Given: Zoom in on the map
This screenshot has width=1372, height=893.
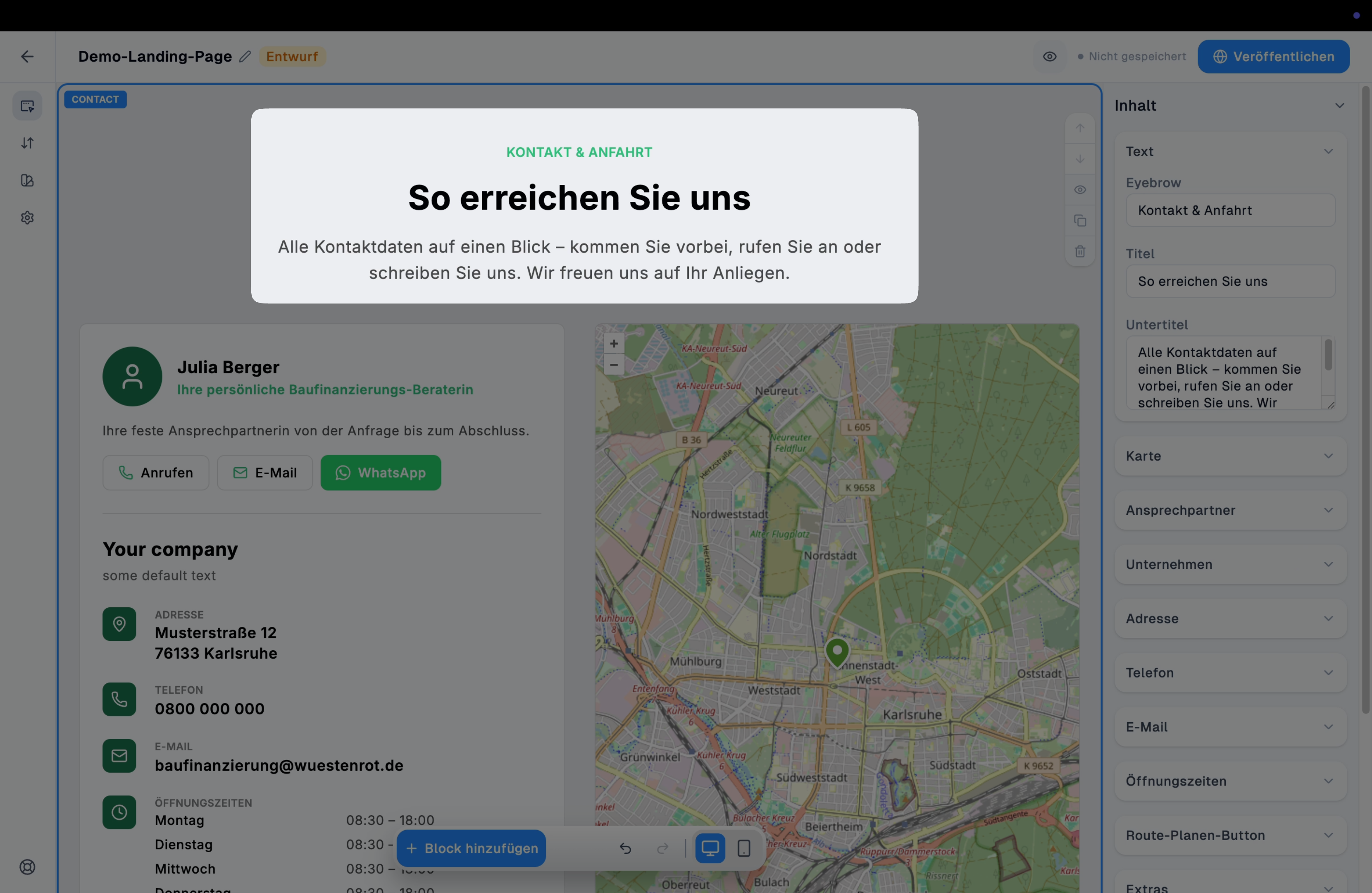Looking at the screenshot, I should 613,344.
